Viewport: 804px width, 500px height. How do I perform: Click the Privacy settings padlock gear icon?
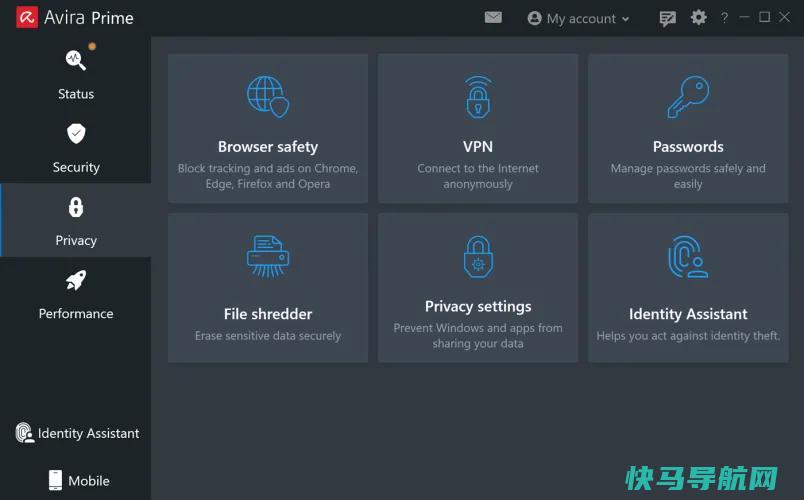tap(478, 256)
